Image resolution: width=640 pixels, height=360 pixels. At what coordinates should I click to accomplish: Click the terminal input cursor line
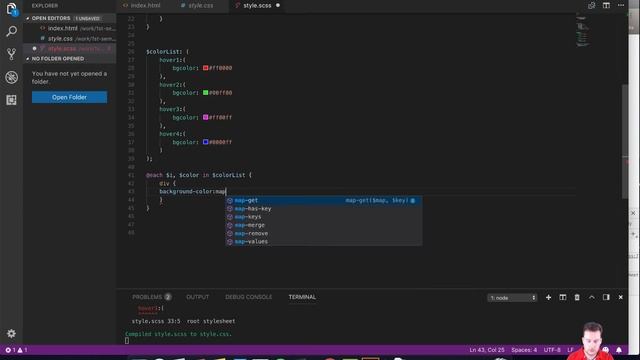127,340
